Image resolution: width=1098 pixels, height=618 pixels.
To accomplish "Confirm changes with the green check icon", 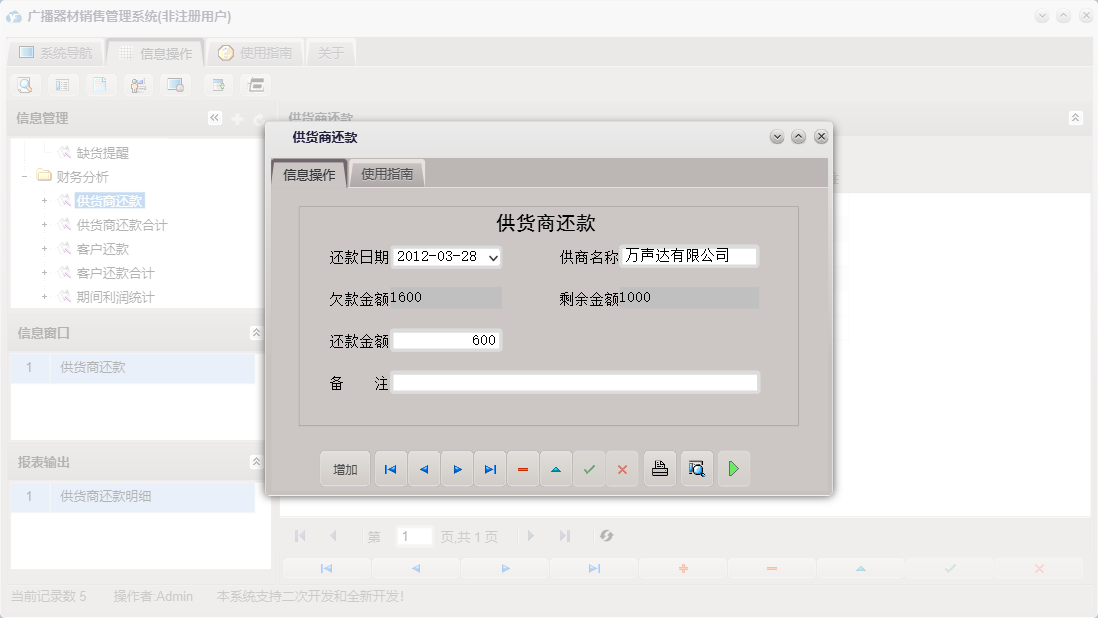I will [589, 468].
